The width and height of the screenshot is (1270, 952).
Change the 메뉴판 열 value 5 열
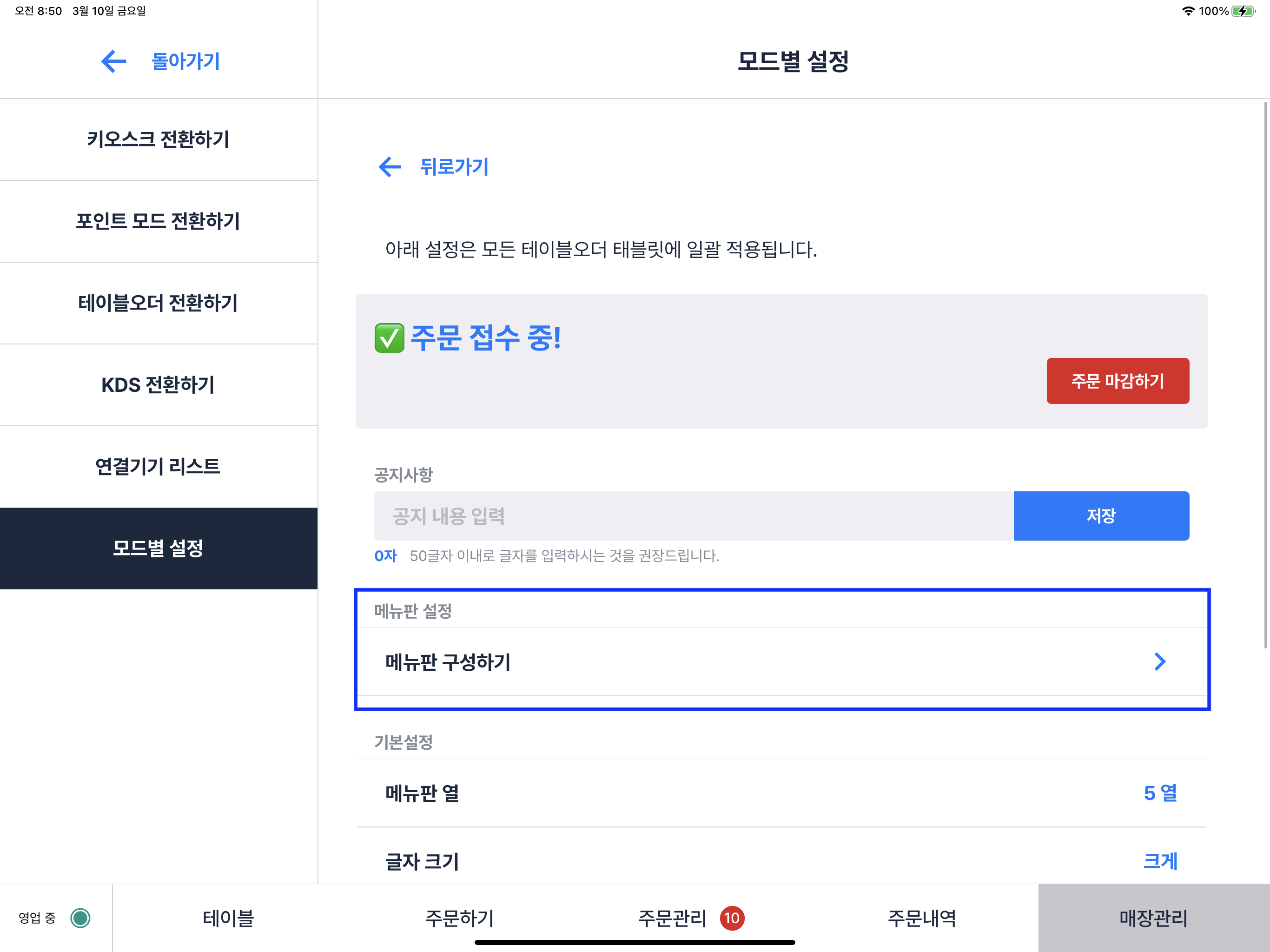[x=1160, y=793]
